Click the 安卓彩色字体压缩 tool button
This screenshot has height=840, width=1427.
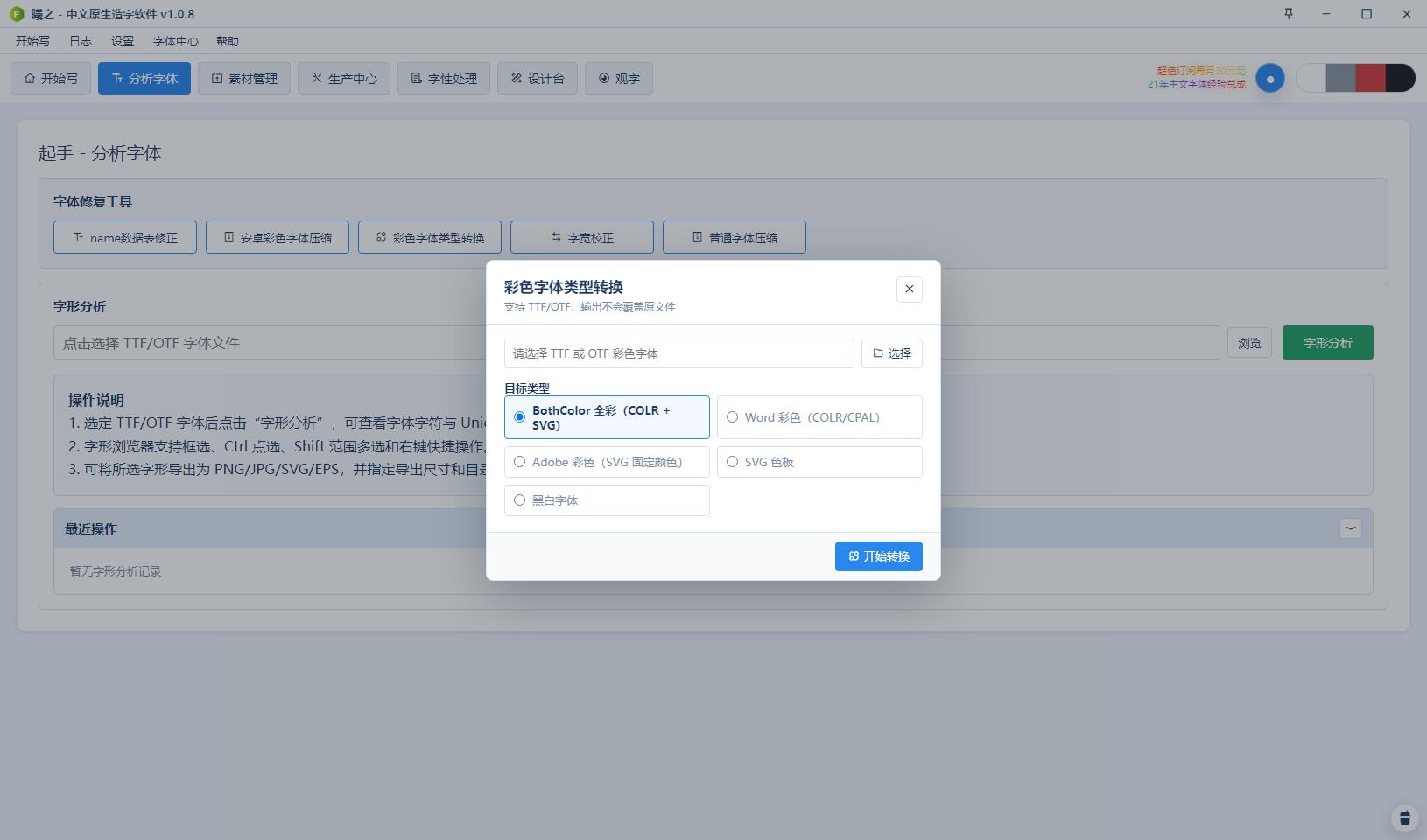278,237
